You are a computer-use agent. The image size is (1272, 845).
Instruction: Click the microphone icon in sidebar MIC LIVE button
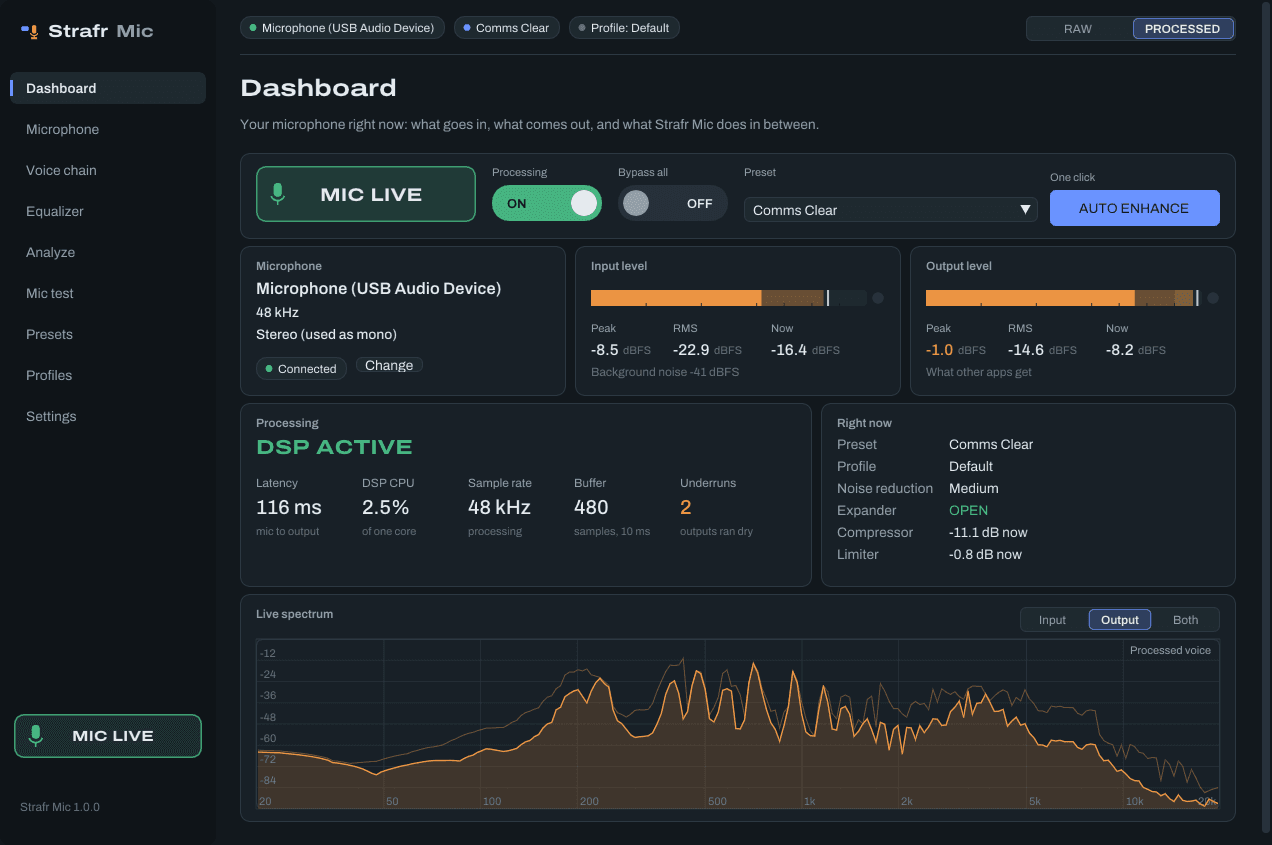pos(36,736)
